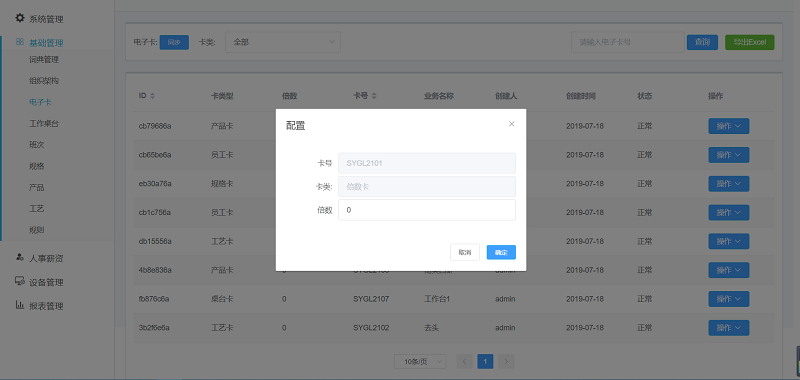Screen dimensions: 800x380
Task: Click the 查询 search button
Action: [703, 42]
